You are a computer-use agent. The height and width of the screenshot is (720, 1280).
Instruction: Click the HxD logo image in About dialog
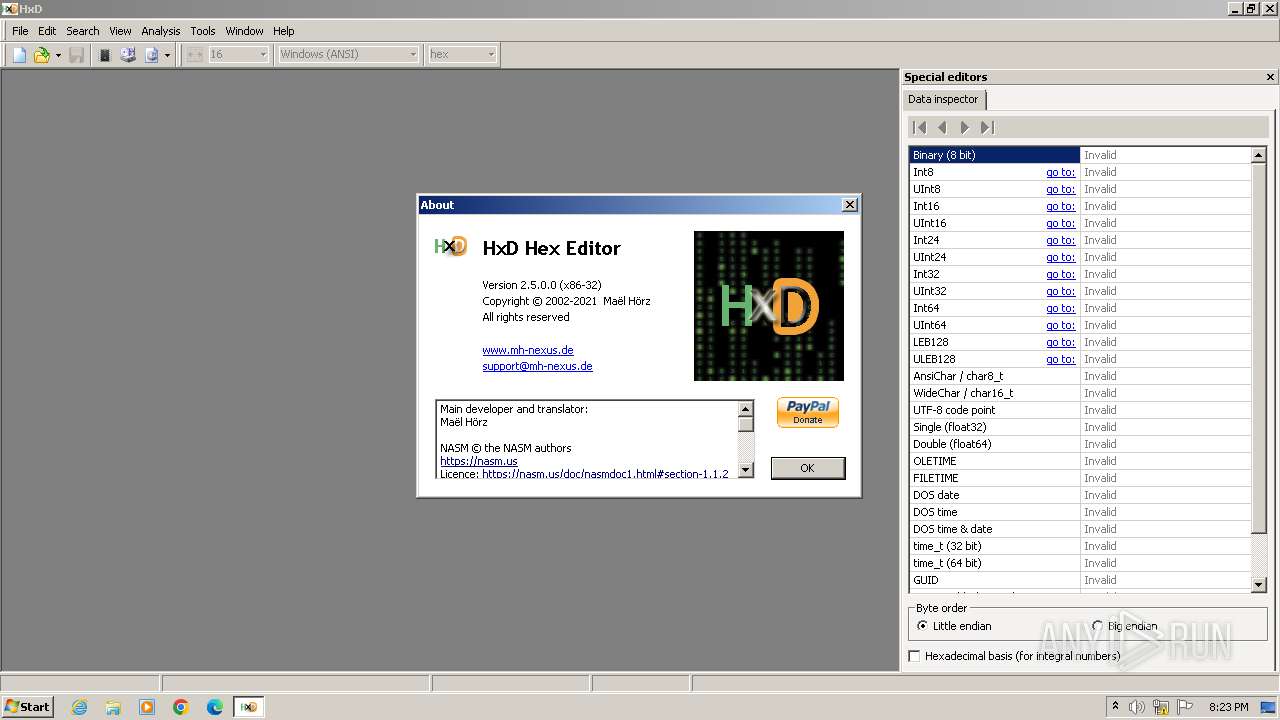pos(769,306)
